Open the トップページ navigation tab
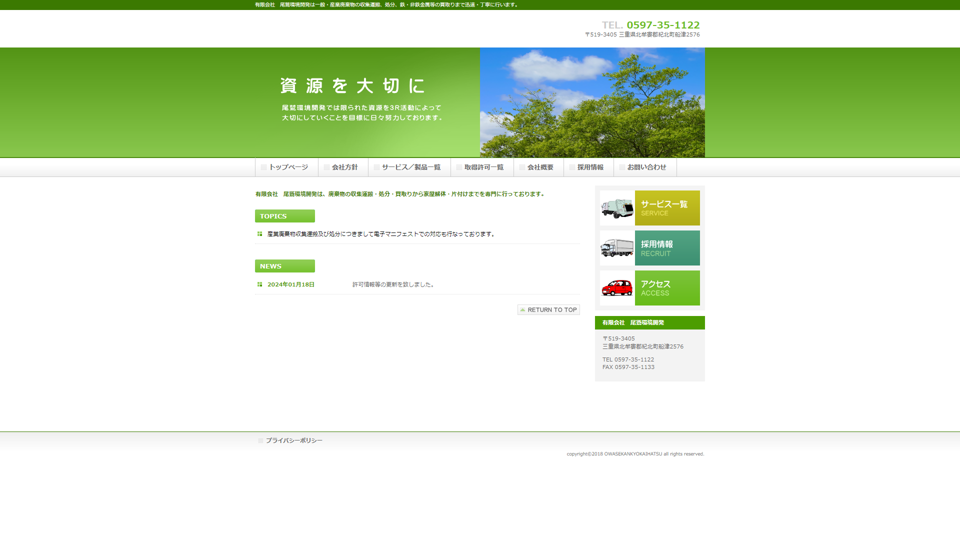Viewport: 960px width, 540px height. 286,168
